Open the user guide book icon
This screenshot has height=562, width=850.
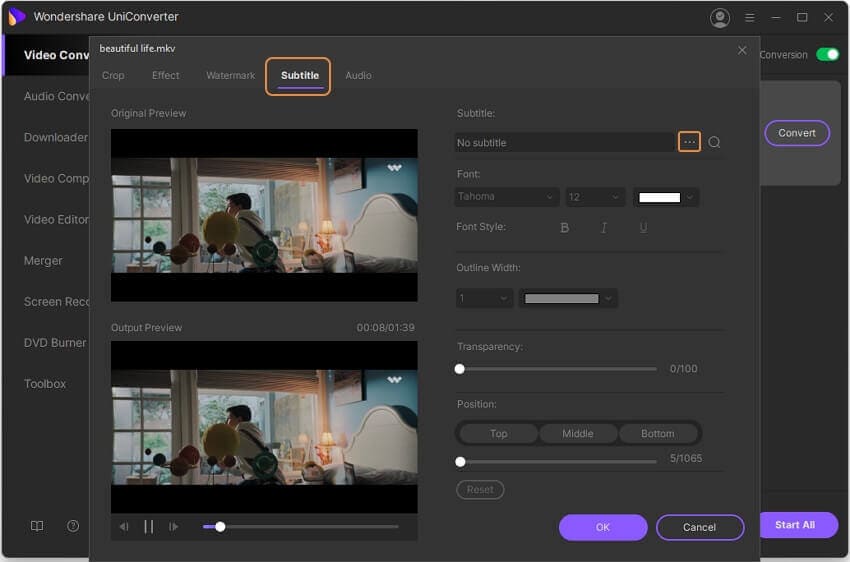[x=37, y=526]
